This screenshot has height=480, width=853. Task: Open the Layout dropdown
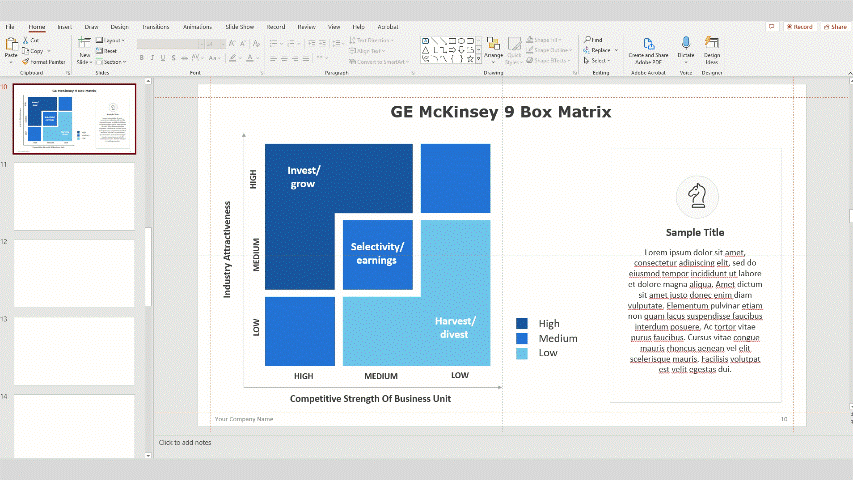coord(110,41)
